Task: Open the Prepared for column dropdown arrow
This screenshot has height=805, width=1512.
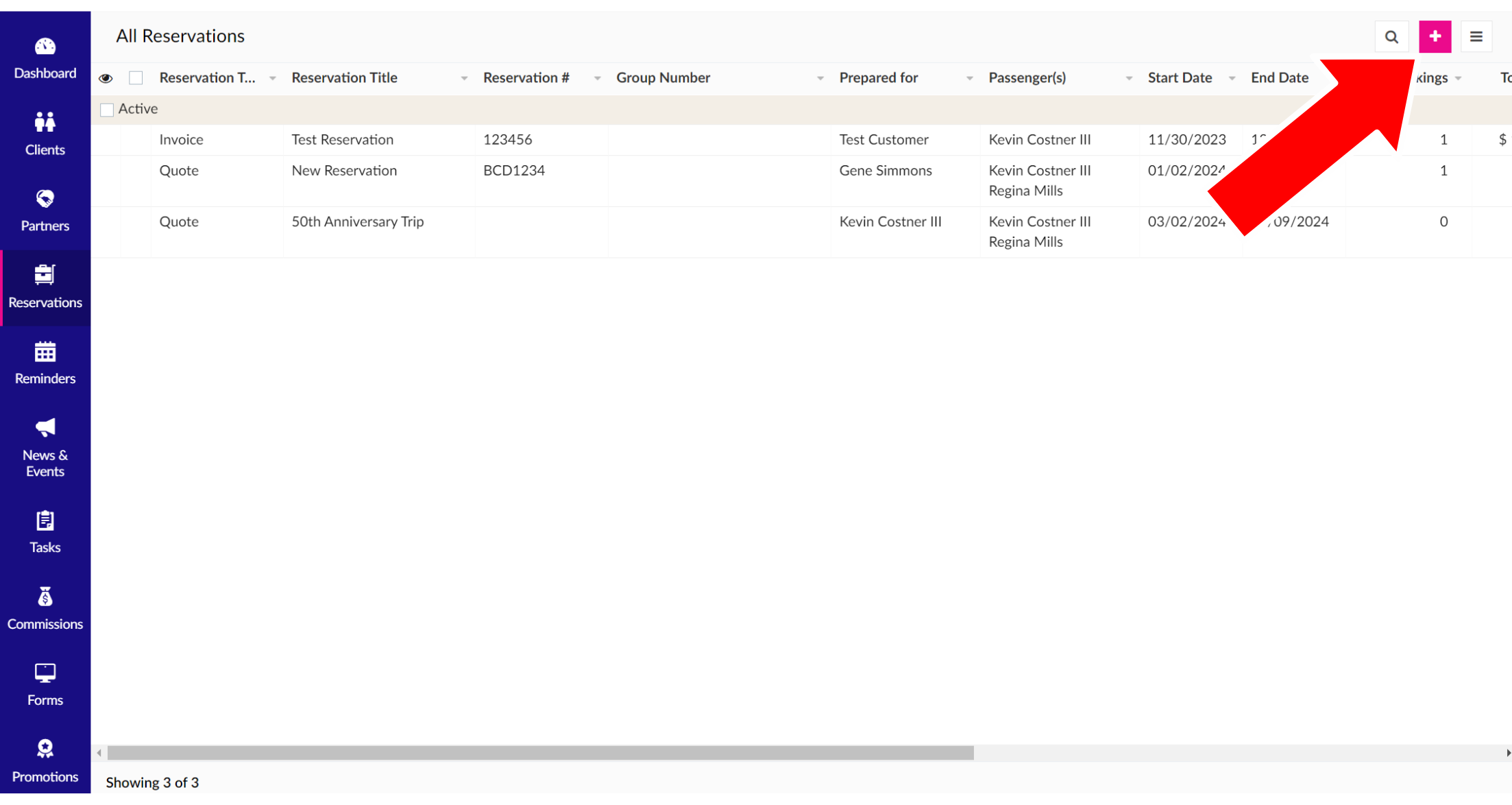Action: coord(969,79)
